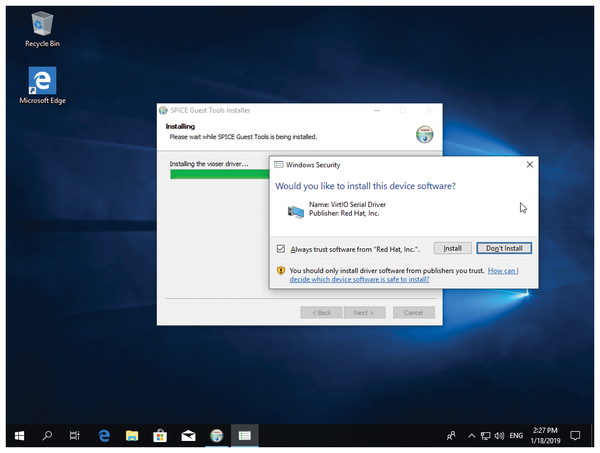This screenshot has width=600, height=453.
Task: Close the Windows Security dialog
Action: coord(530,165)
